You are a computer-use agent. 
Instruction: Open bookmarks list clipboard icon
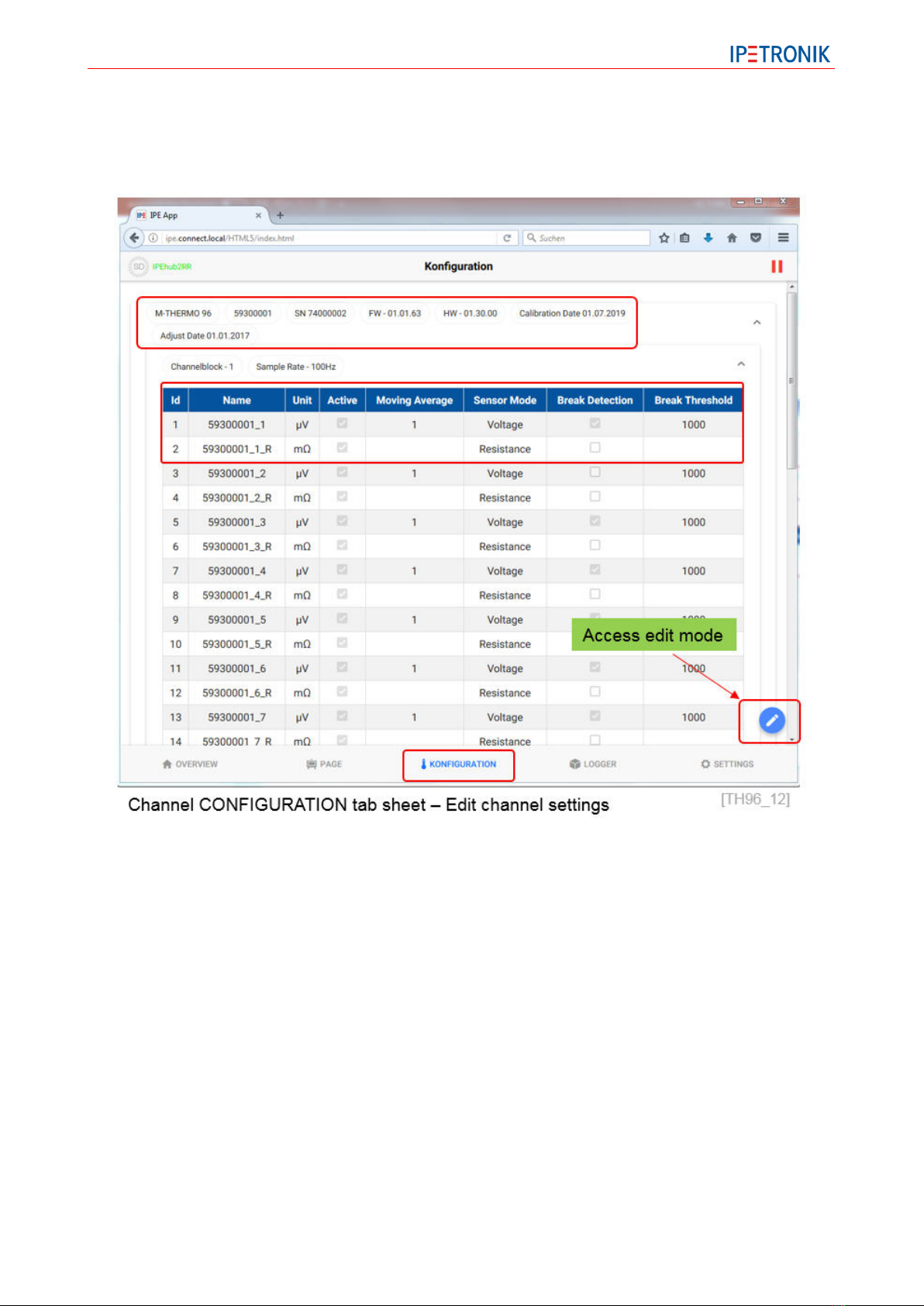[x=684, y=238]
